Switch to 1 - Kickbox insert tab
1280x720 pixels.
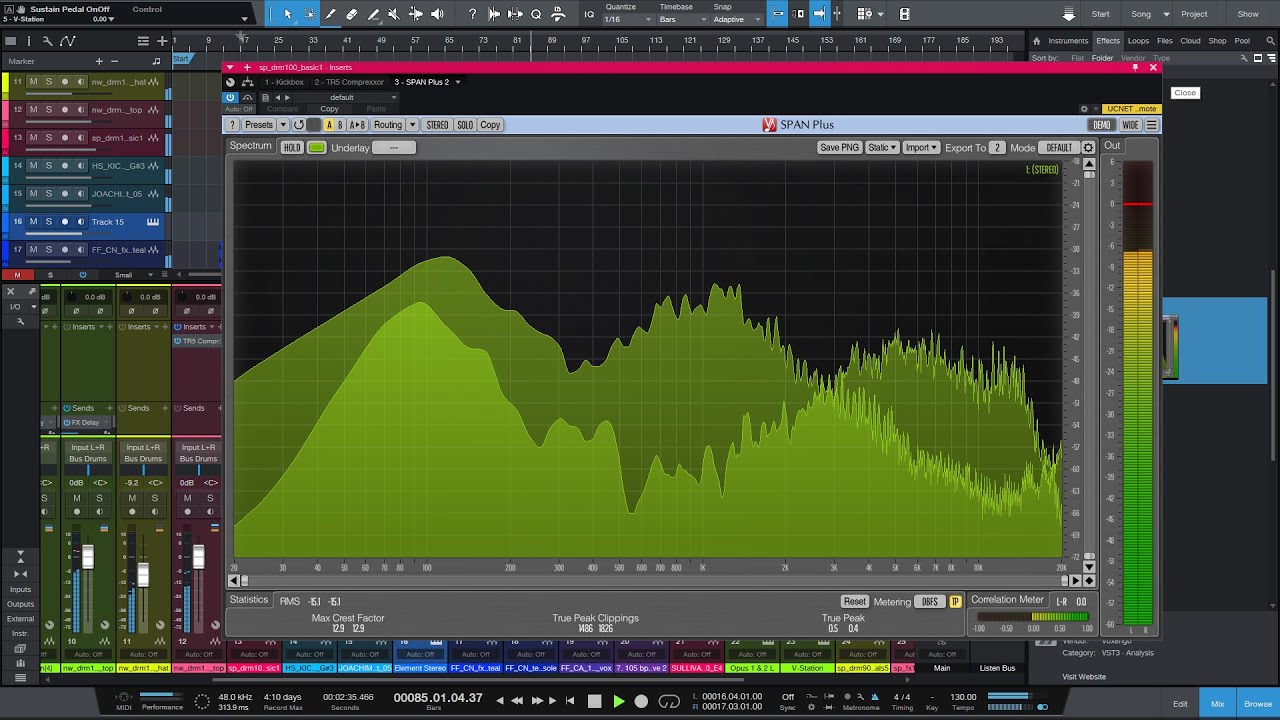[x=284, y=82]
